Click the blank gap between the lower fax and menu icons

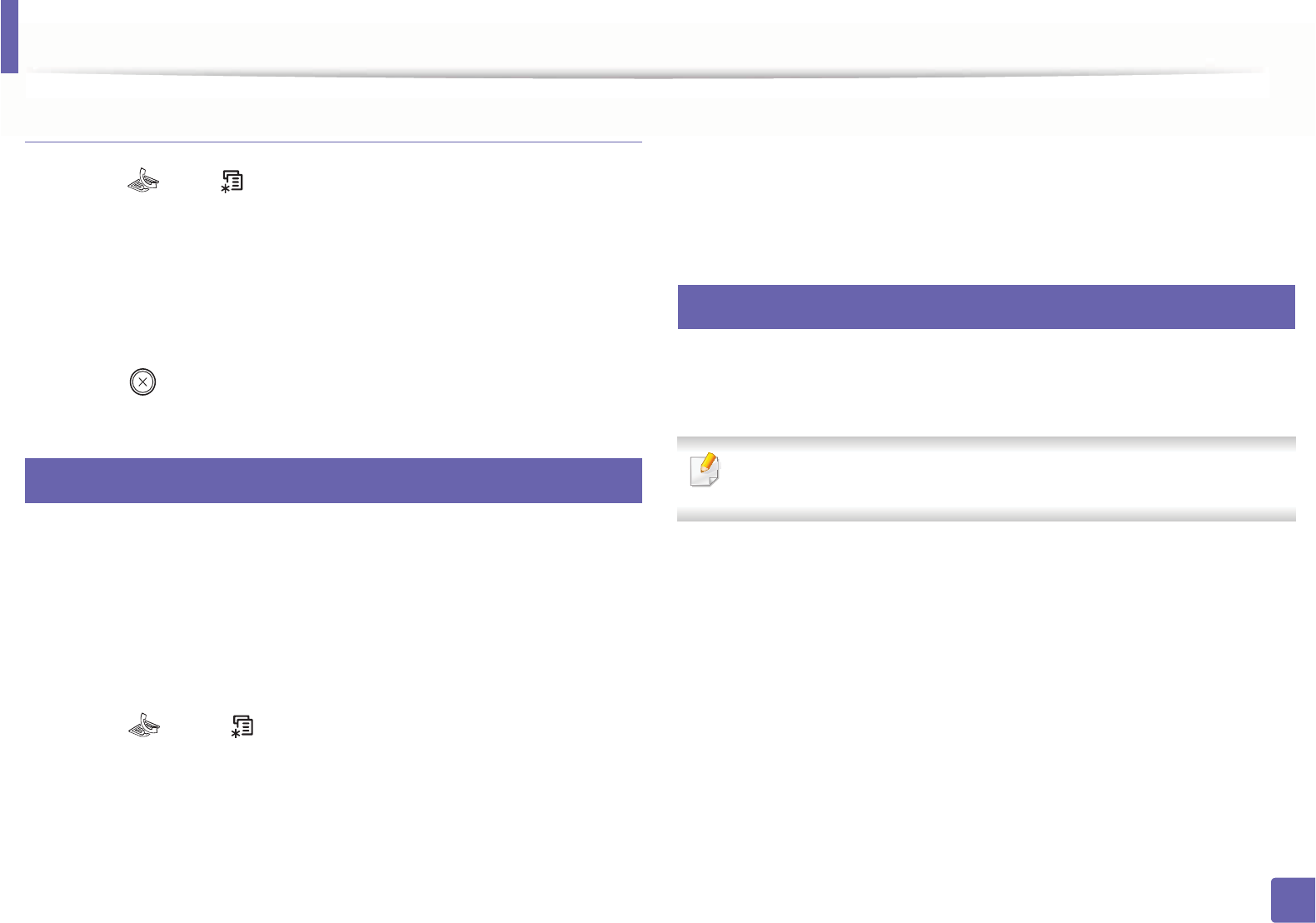(x=195, y=726)
